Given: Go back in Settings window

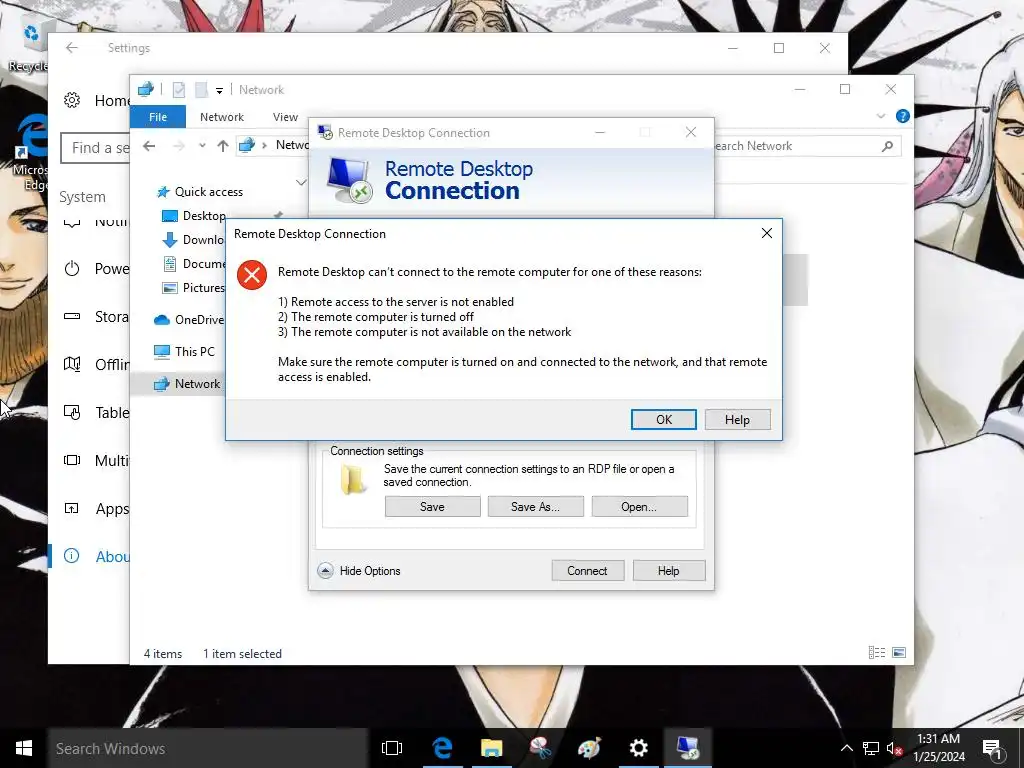Looking at the screenshot, I should [72, 48].
